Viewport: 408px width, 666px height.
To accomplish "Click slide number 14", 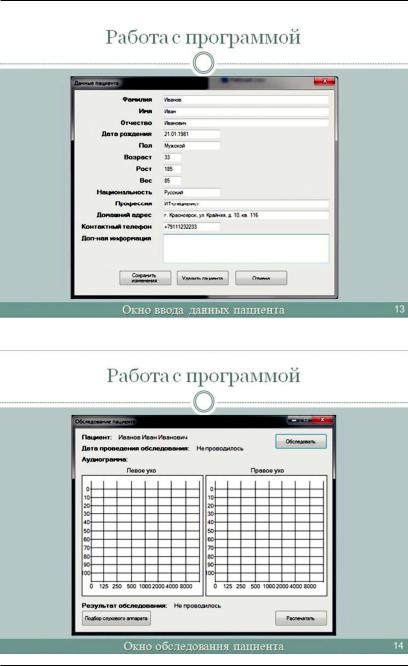I will tap(398, 646).
